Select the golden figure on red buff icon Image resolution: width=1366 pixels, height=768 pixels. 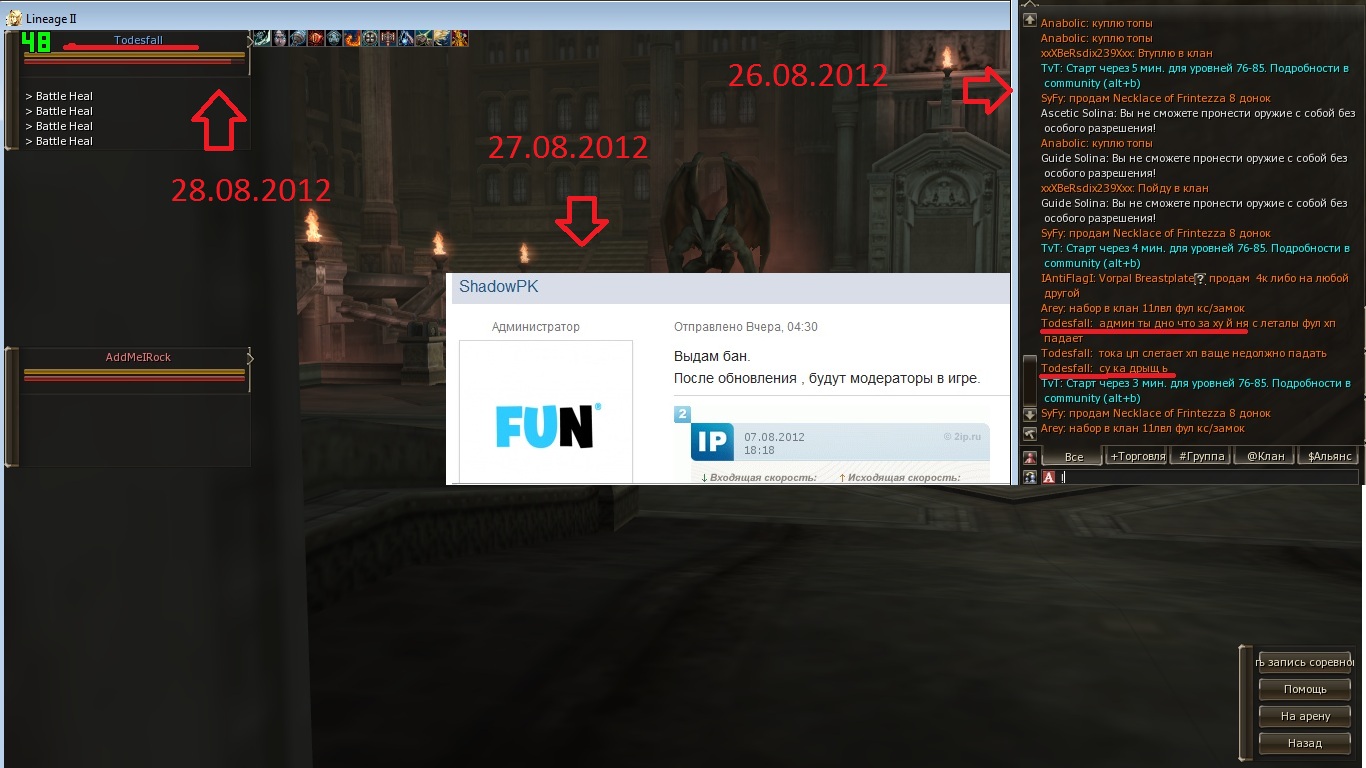coord(459,39)
